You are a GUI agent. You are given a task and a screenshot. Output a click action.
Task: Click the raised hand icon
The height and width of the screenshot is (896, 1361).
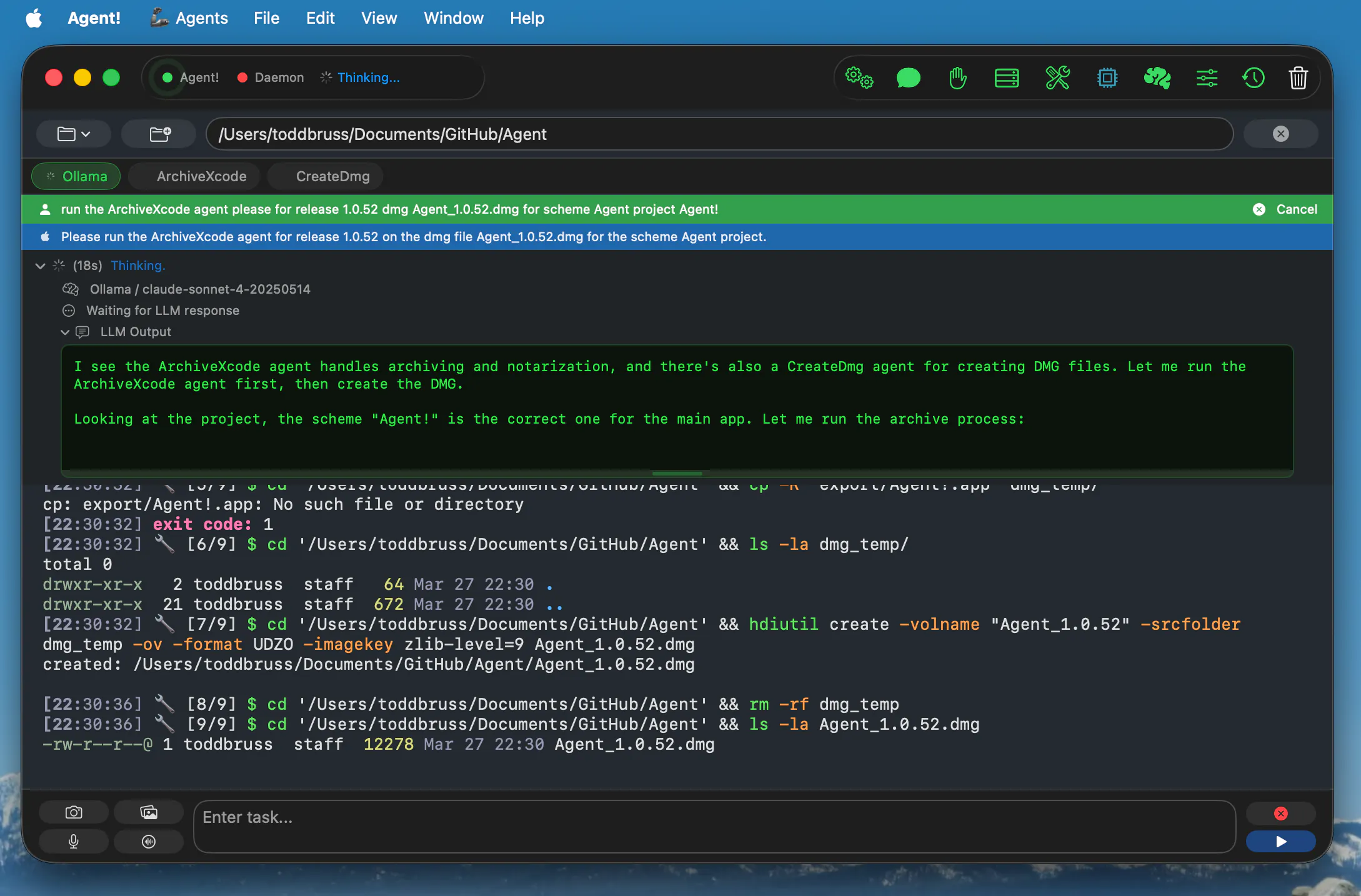click(x=957, y=78)
